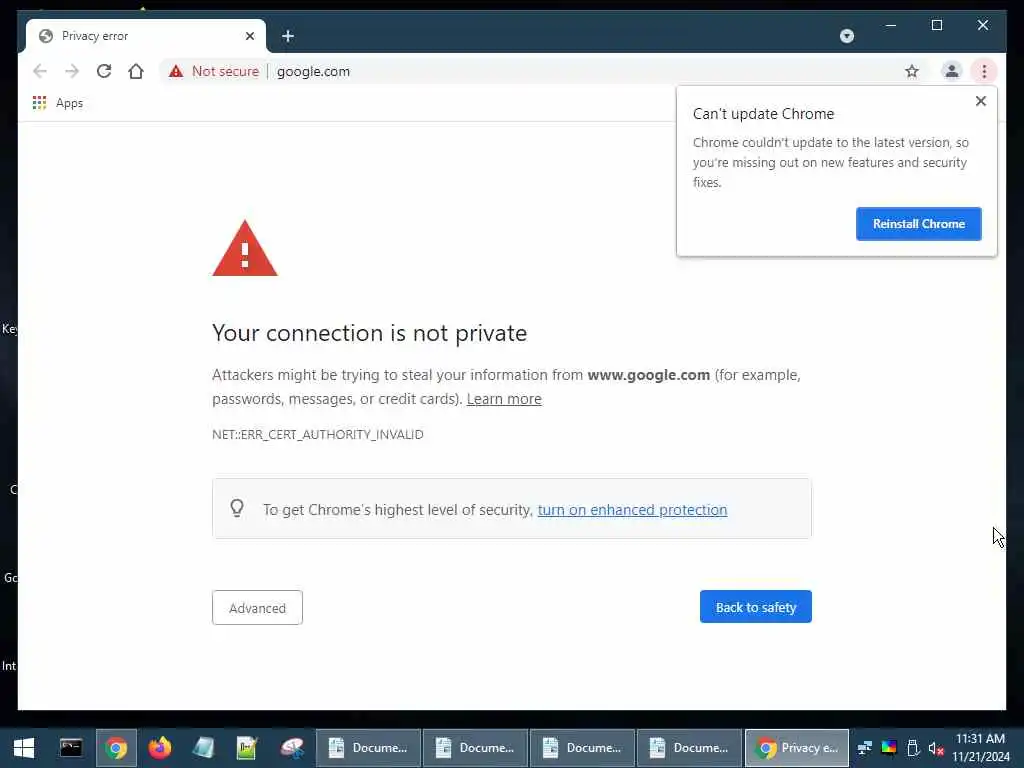Image resolution: width=1024 pixels, height=768 pixels.
Task: Launch Firefox from the taskbar
Action: tap(160, 748)
